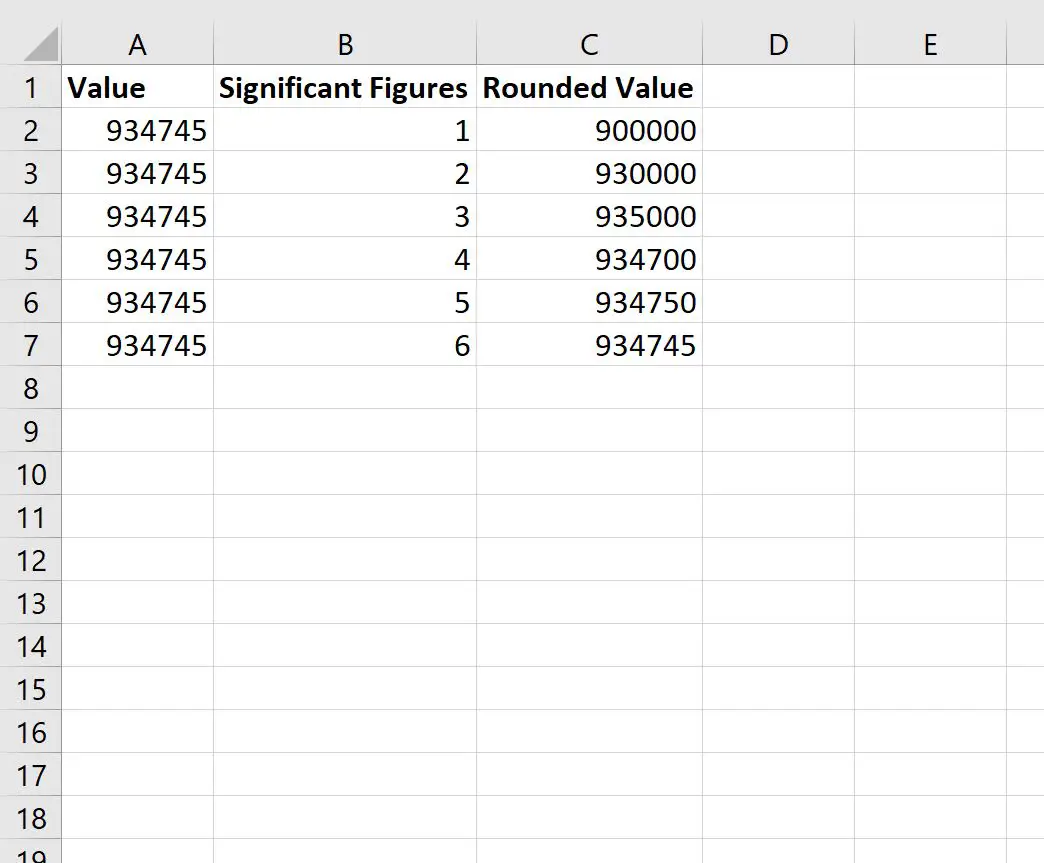This screenshot has height=863, width=1044.
Task: Select column A header
Action: (x=137, y=44)
